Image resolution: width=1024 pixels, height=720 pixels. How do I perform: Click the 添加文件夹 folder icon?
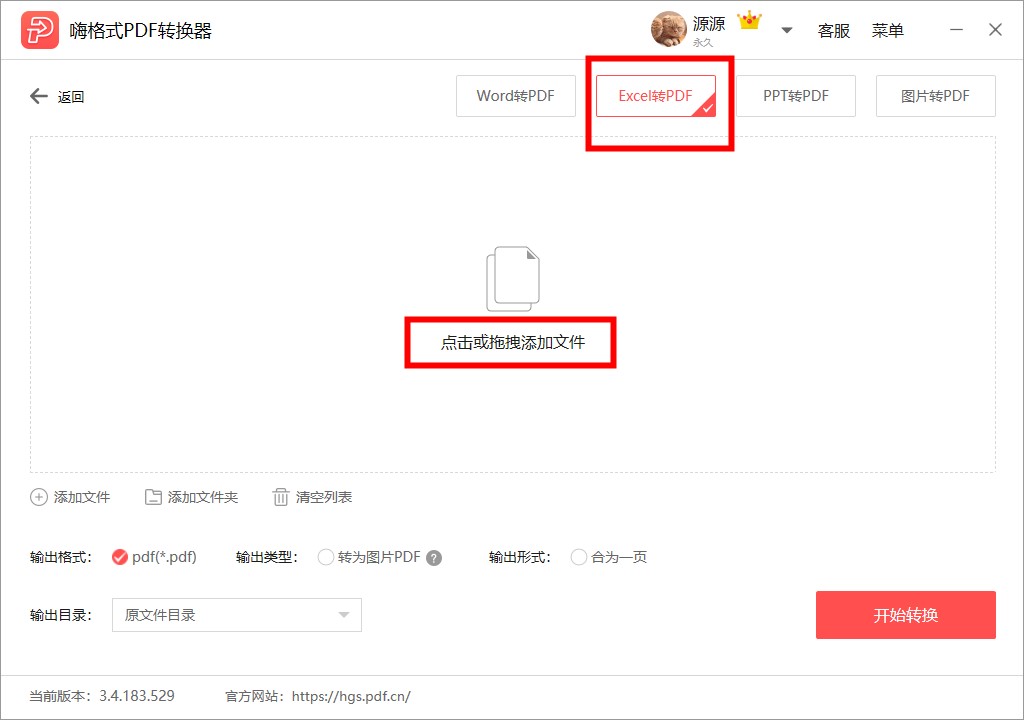click(x=153, y=497)
